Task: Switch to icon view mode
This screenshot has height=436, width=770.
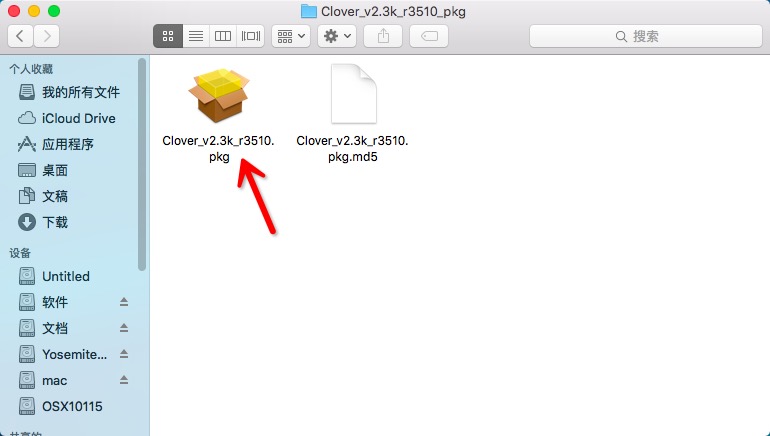Action: coord(168,36)
